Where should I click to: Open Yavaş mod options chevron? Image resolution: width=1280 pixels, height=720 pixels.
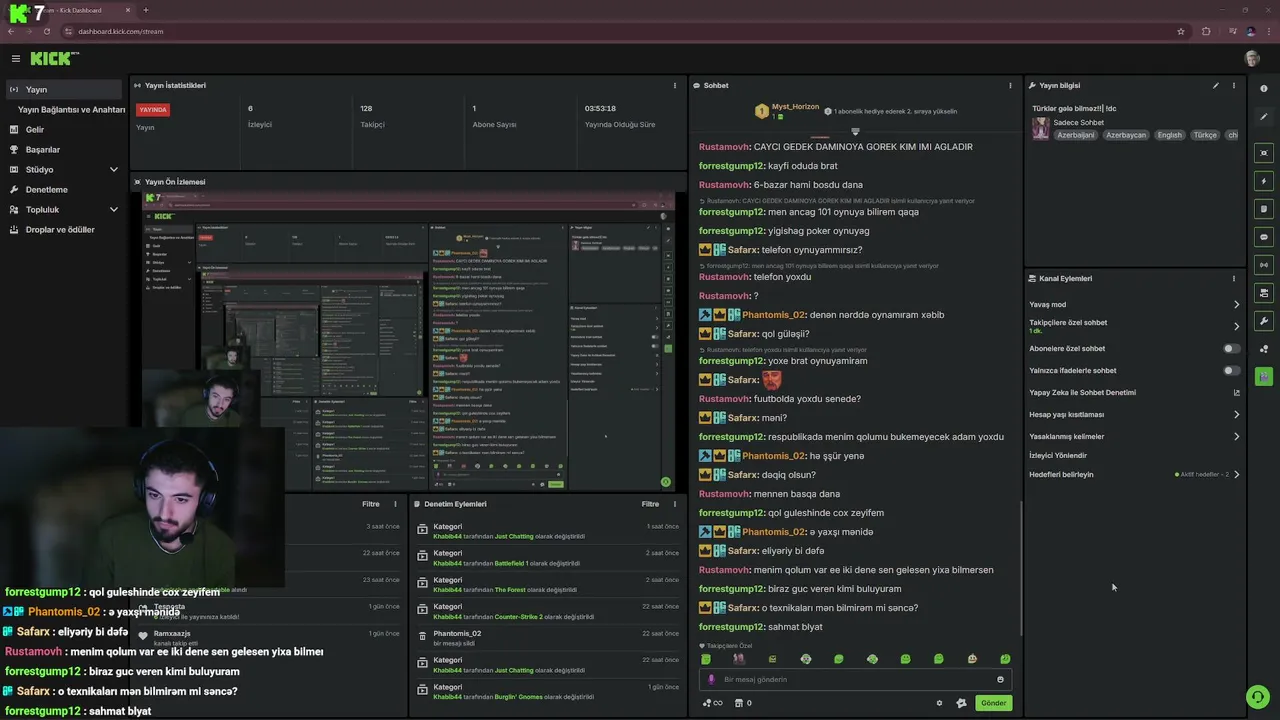tap(1236, 305)
